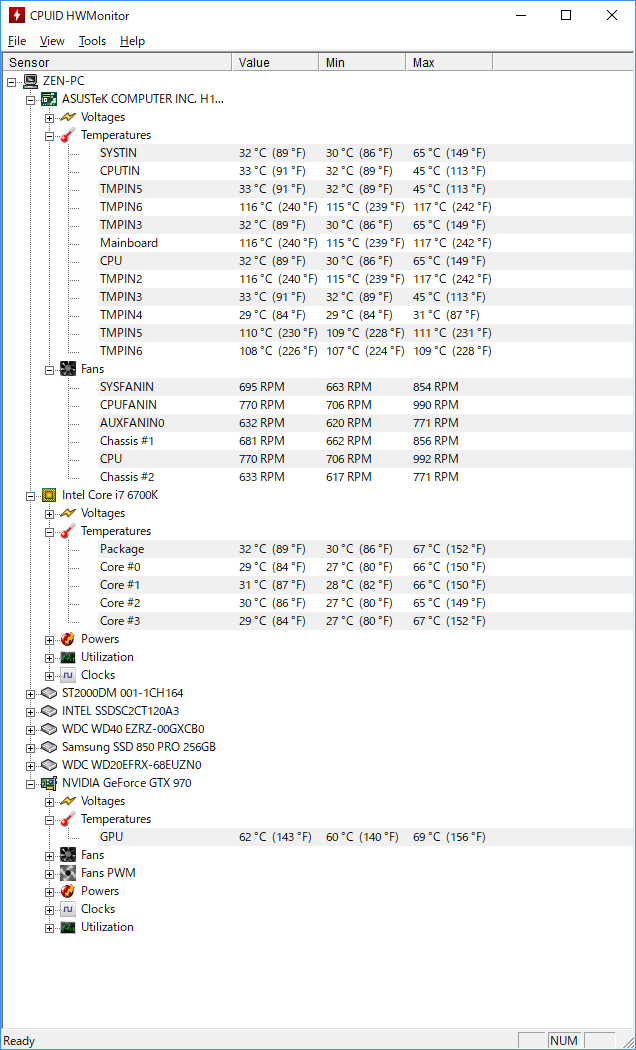Click the GPU Voltages lightning icon

click(x=68, y=801)
